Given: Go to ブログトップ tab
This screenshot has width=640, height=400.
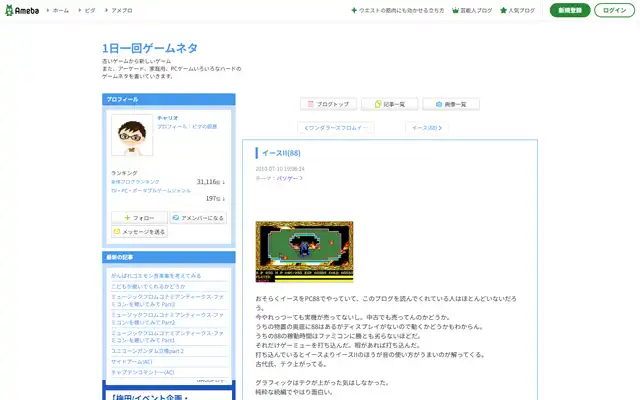Looking at the screenshot, I should (x=329, y=104).
